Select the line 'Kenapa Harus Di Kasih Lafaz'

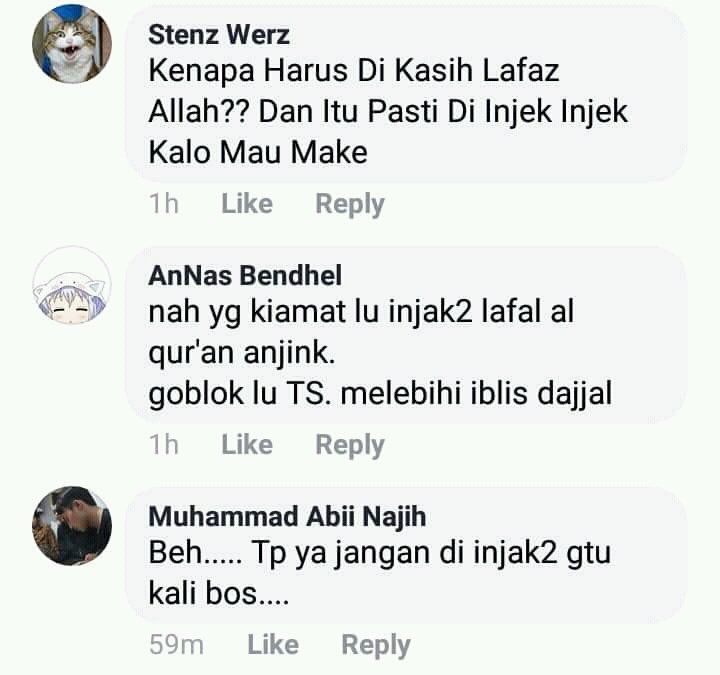coord(354,71)
